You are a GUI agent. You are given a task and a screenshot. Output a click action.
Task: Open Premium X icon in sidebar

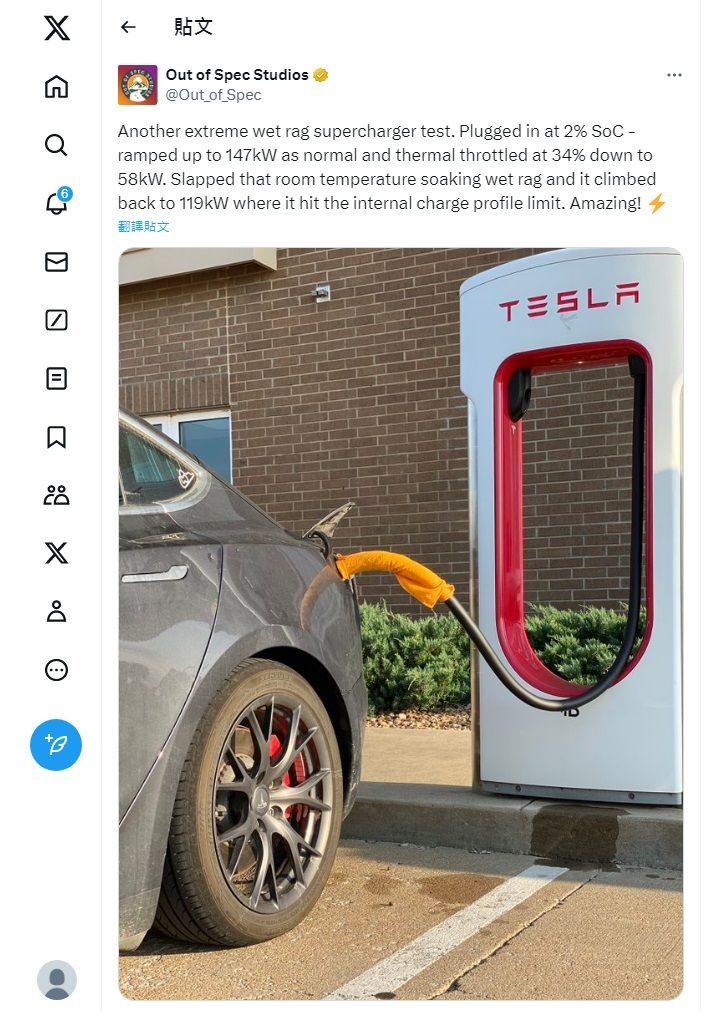tap(56, 553)
